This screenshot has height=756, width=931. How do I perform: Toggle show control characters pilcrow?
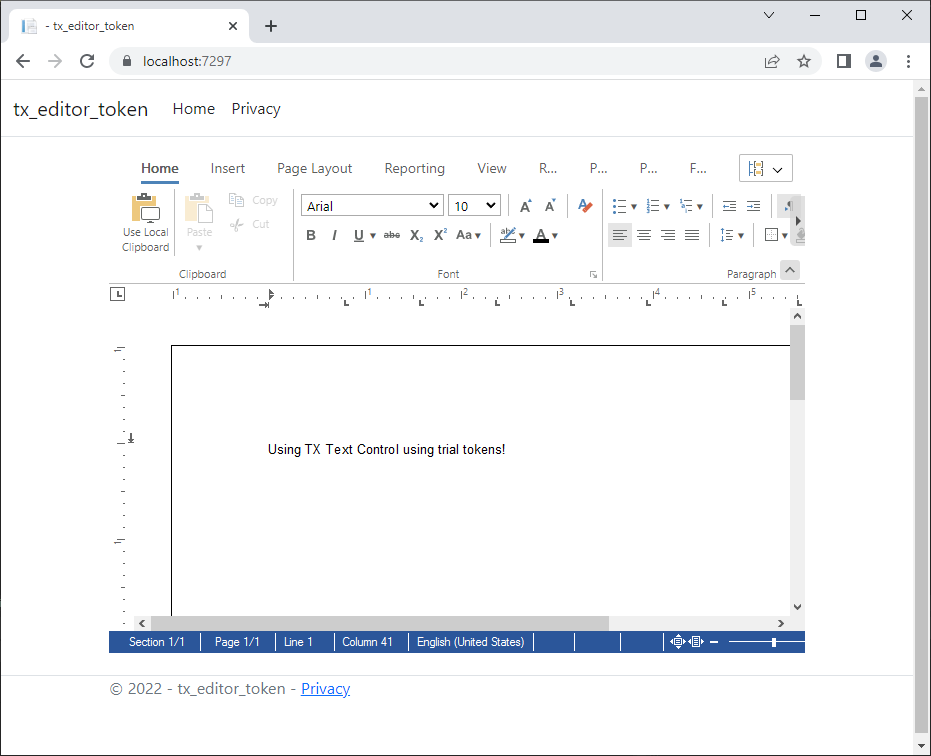(788, 206)
